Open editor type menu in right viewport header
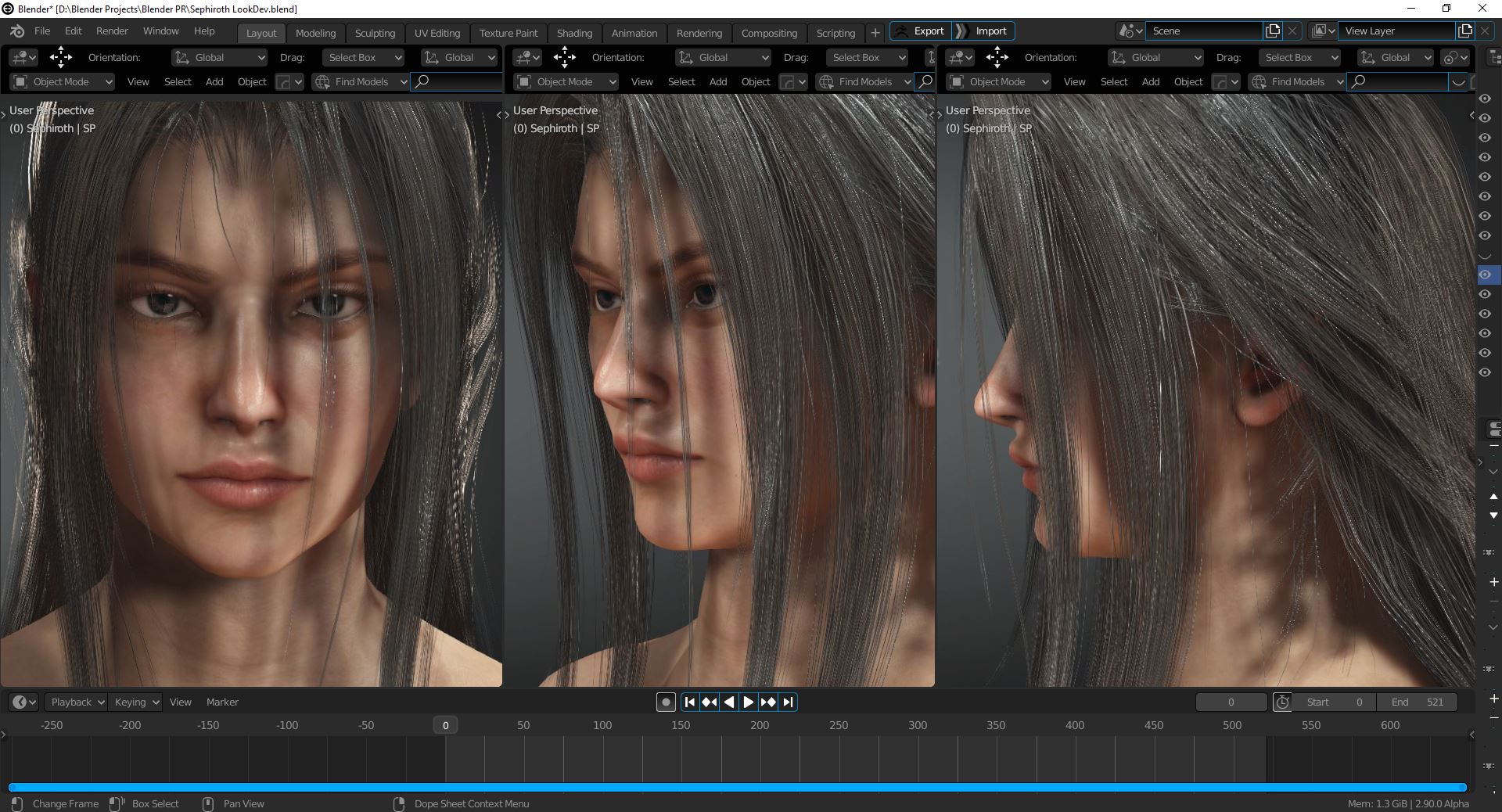The image size is (1502, 812). pos(960,57)
